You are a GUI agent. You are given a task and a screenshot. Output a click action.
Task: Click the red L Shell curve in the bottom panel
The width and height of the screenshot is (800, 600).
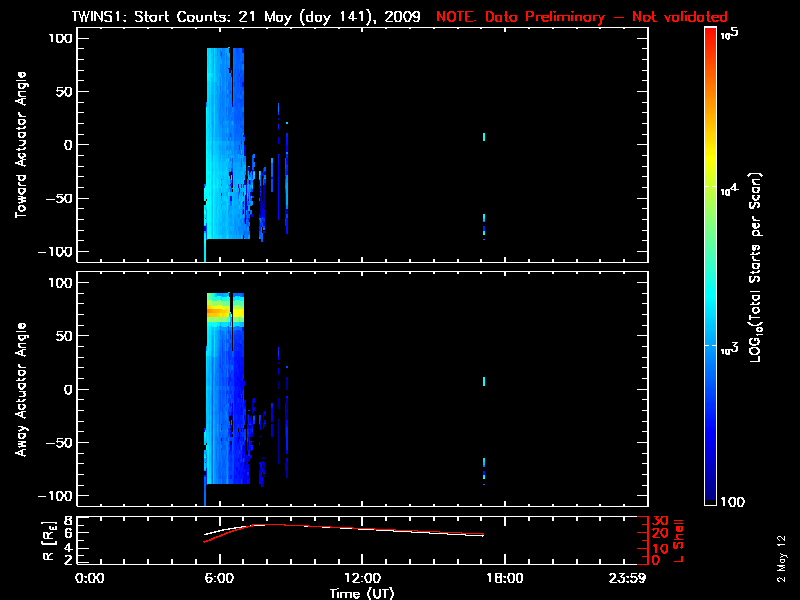(400, 528)
